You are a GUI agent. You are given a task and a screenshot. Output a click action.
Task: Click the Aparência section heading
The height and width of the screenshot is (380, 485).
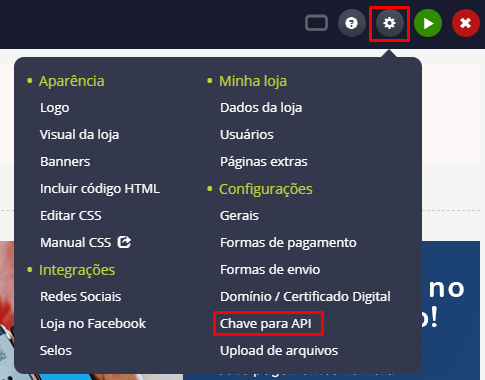(72, 81)
